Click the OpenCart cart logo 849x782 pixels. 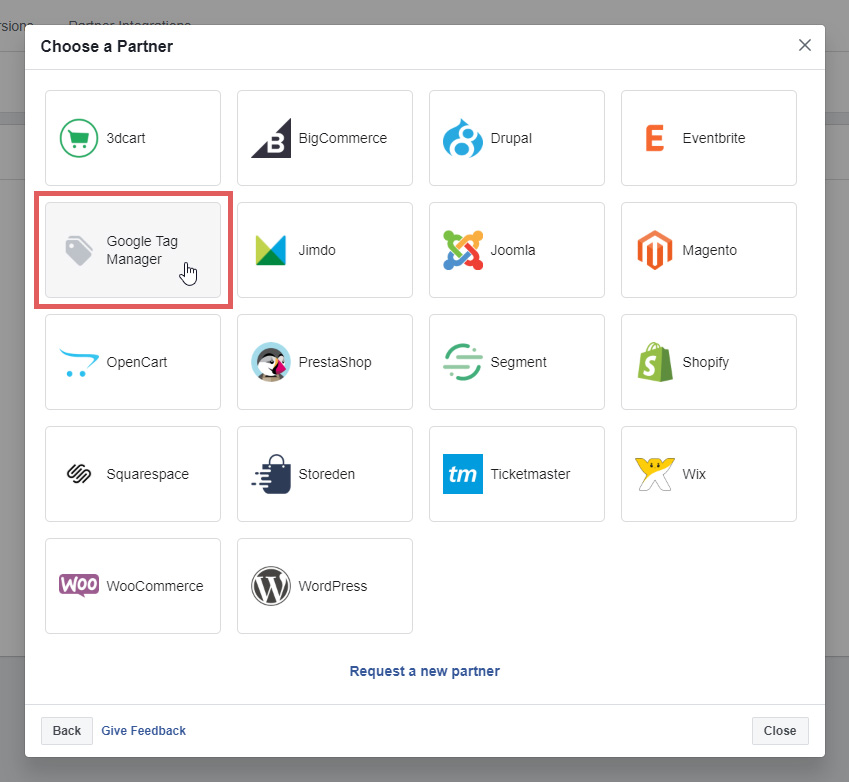(x=79, y=363)
